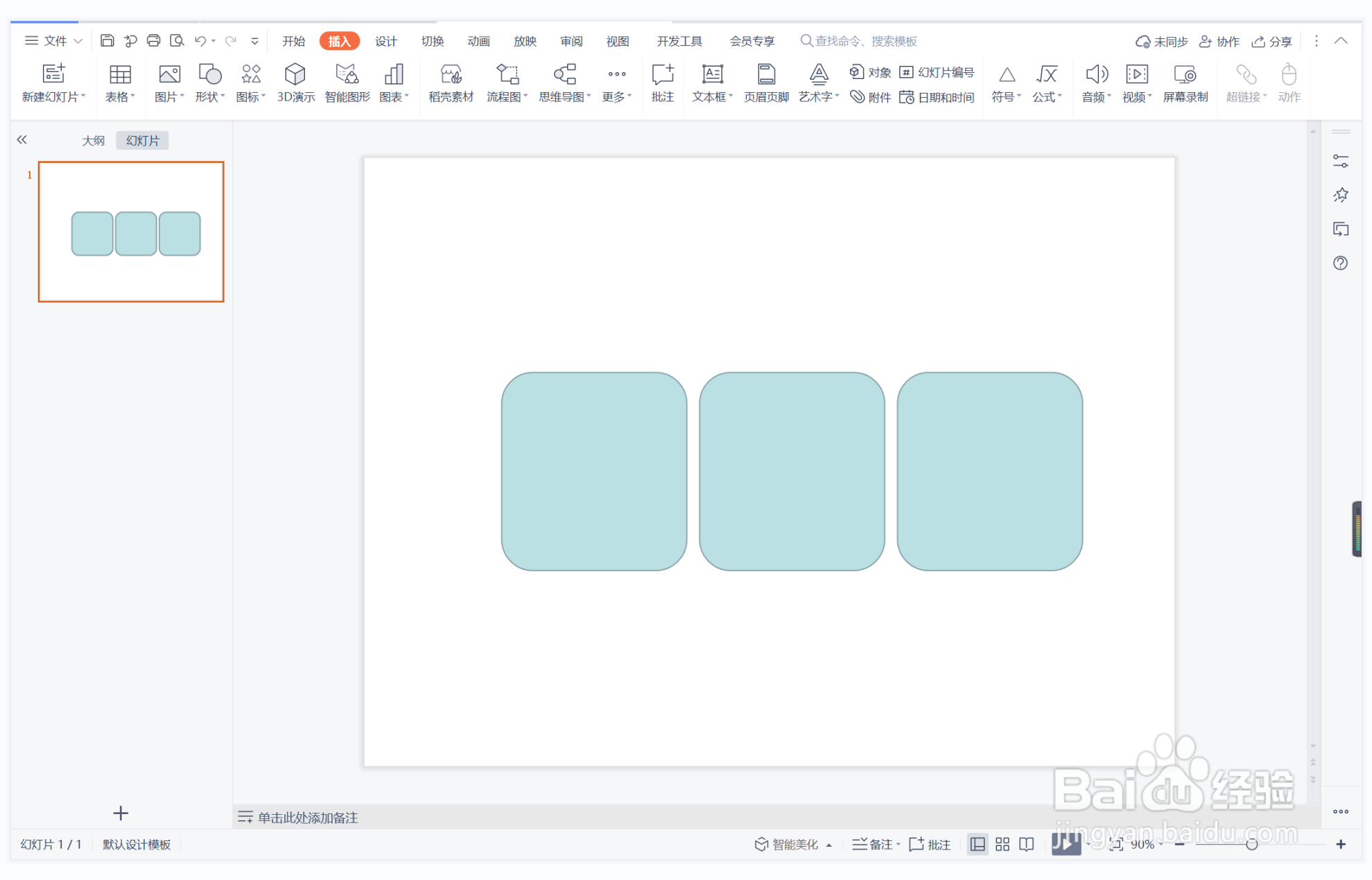Click the zoom slider handle
1372x880 pixels.
[1252, 844]
